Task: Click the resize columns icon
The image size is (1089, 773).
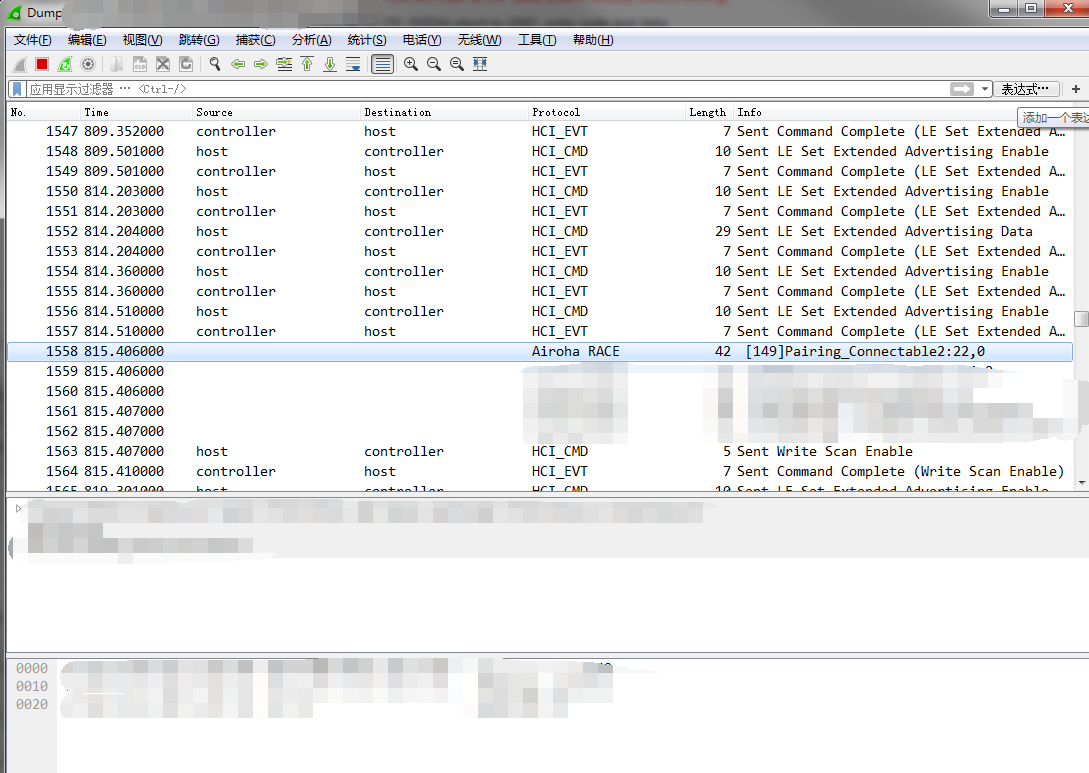Action: [x=480, y=65]
